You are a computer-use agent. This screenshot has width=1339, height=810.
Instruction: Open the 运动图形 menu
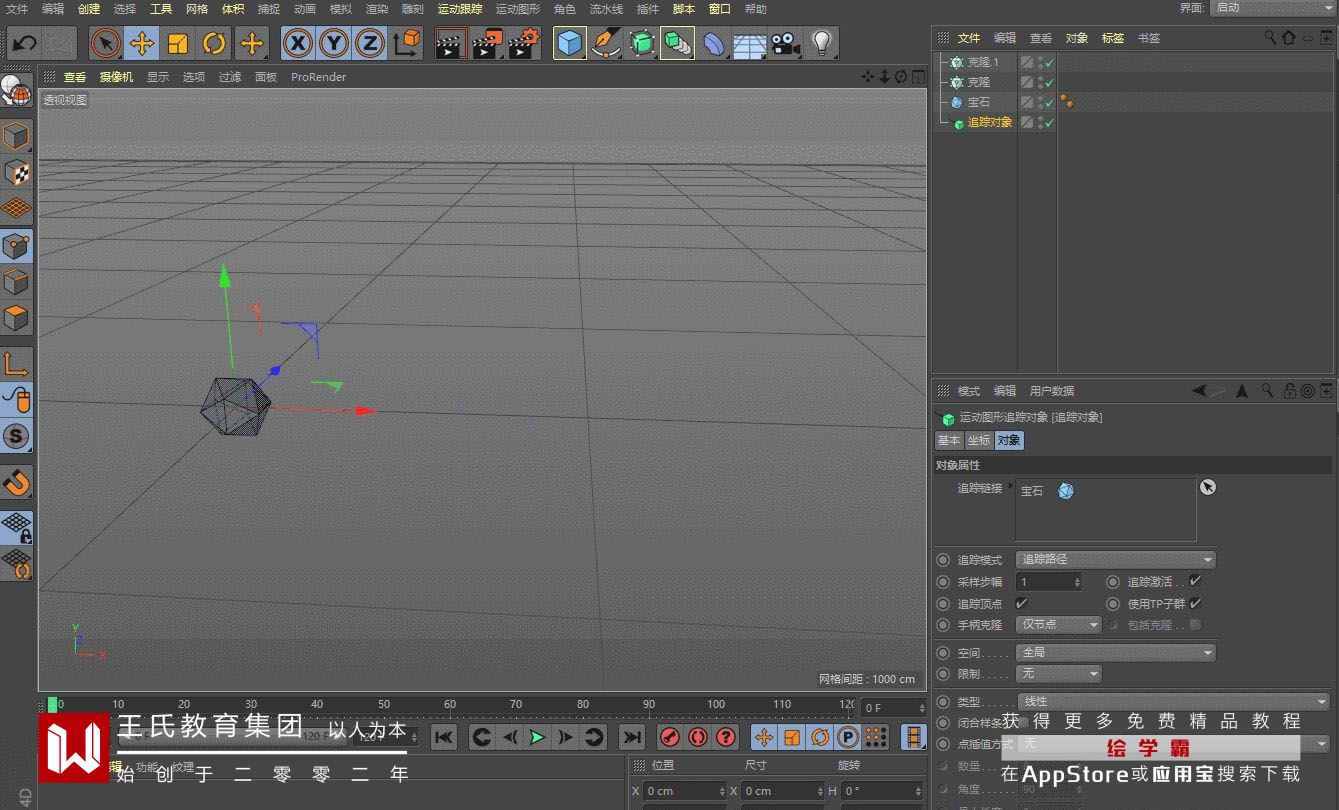[x=517, y=9]
